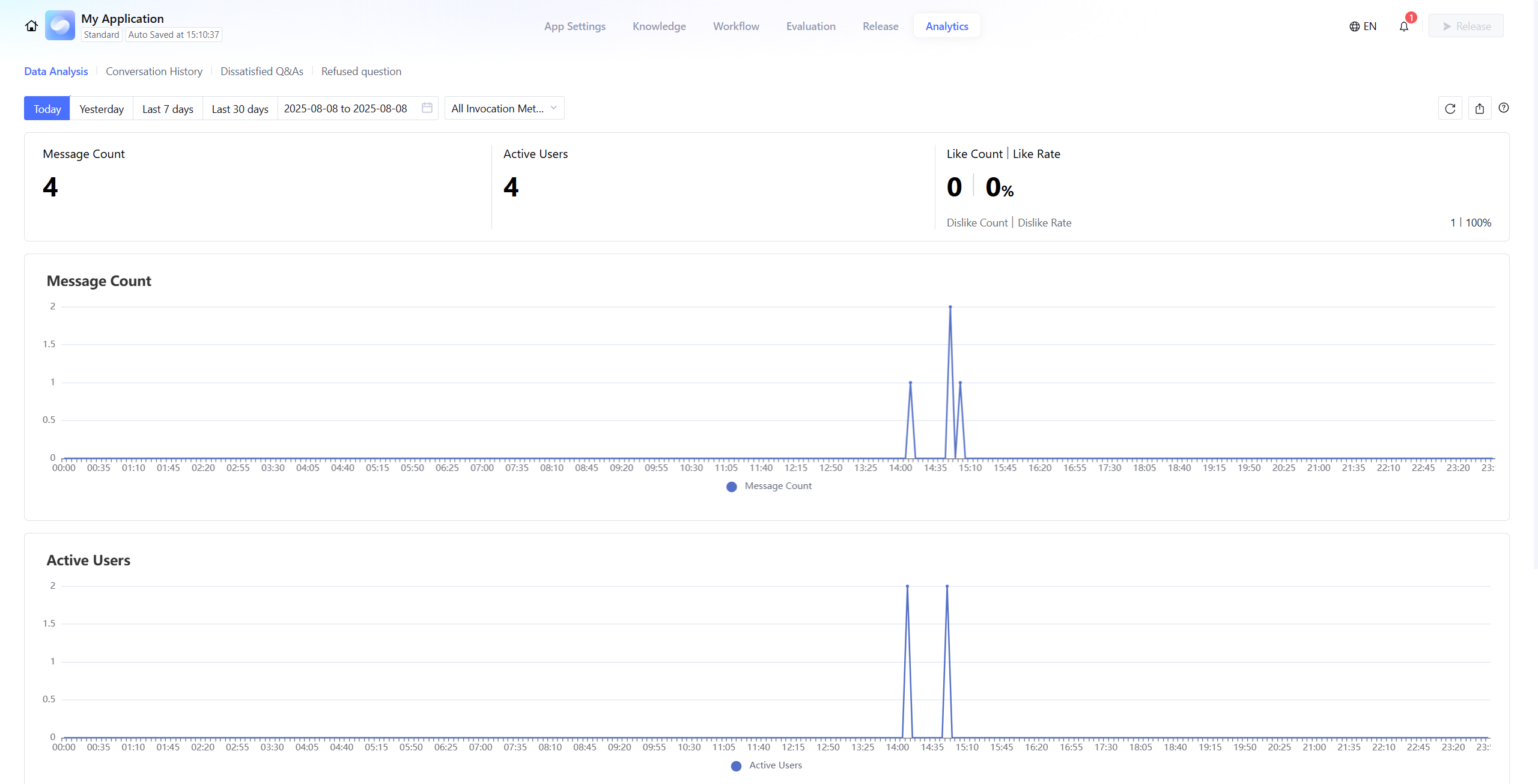Expand the All Invocation Methods dropdown
Image resolution: width=1538 pixels, height=784 pixels.
click(504, 109)
